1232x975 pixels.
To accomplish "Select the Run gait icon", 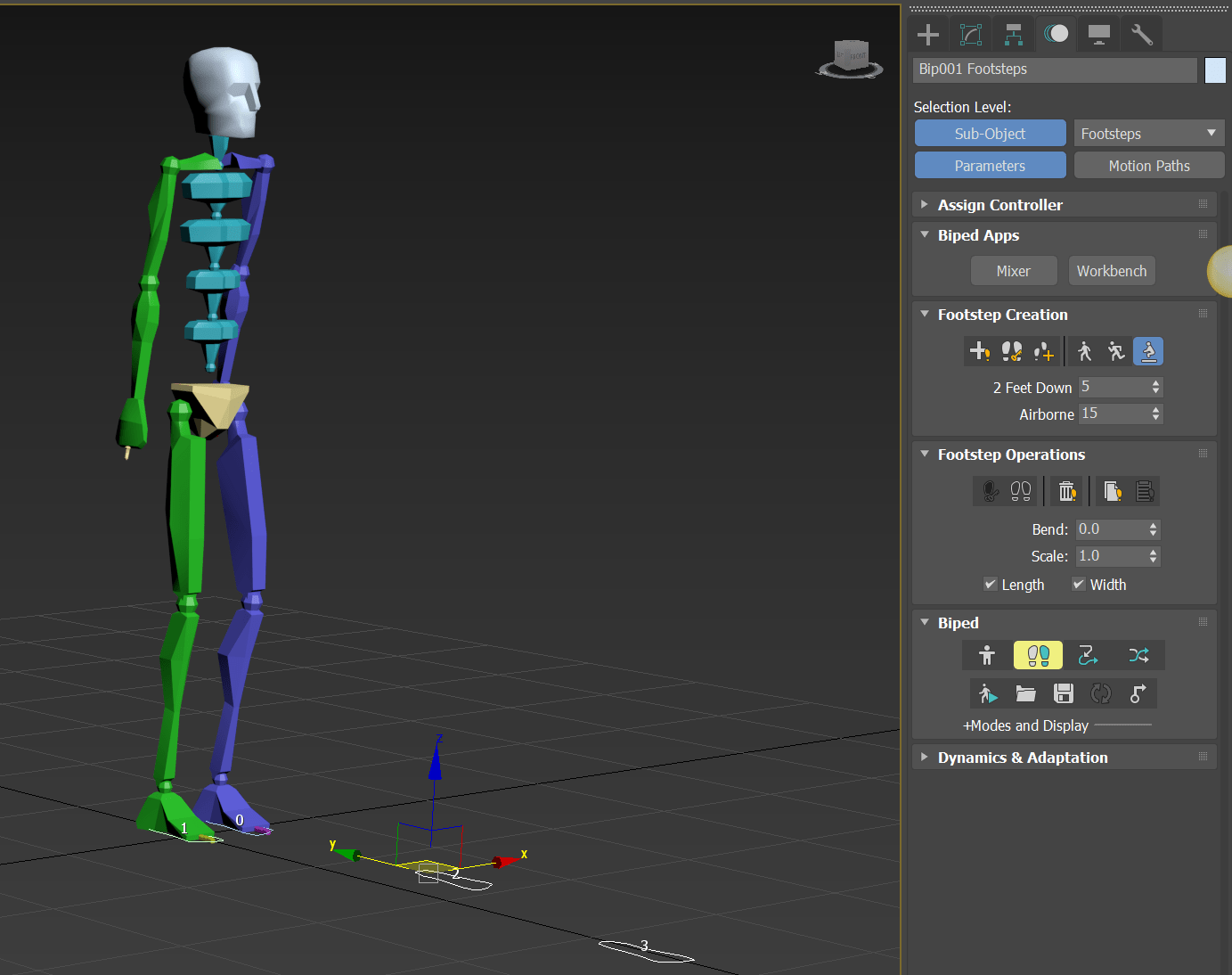I will (1116, 352).
